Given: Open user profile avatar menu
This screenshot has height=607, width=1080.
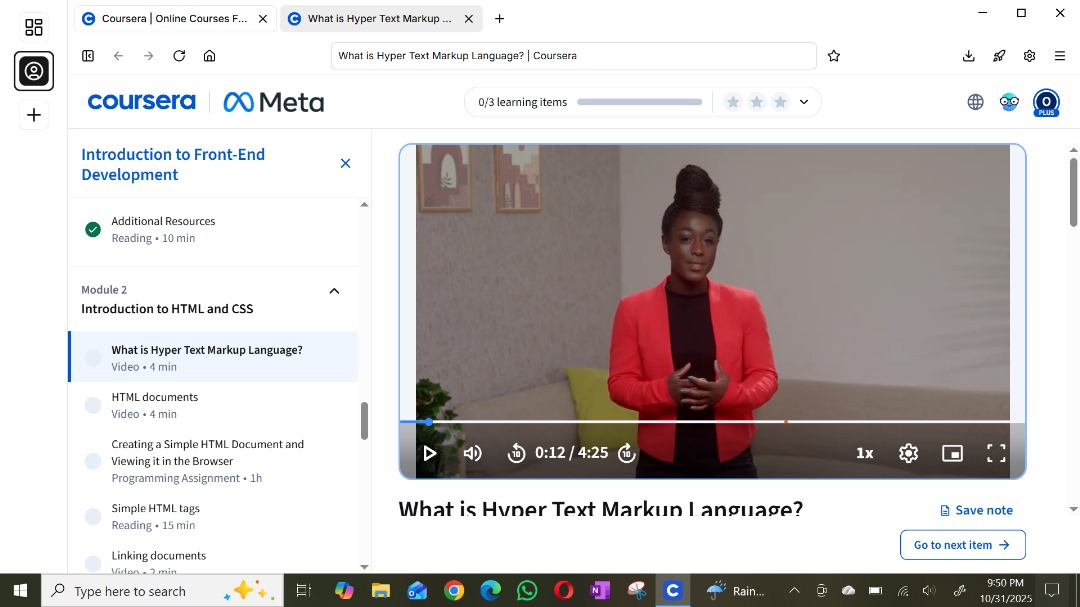Looking at the screenshot, I should 1046,103.
